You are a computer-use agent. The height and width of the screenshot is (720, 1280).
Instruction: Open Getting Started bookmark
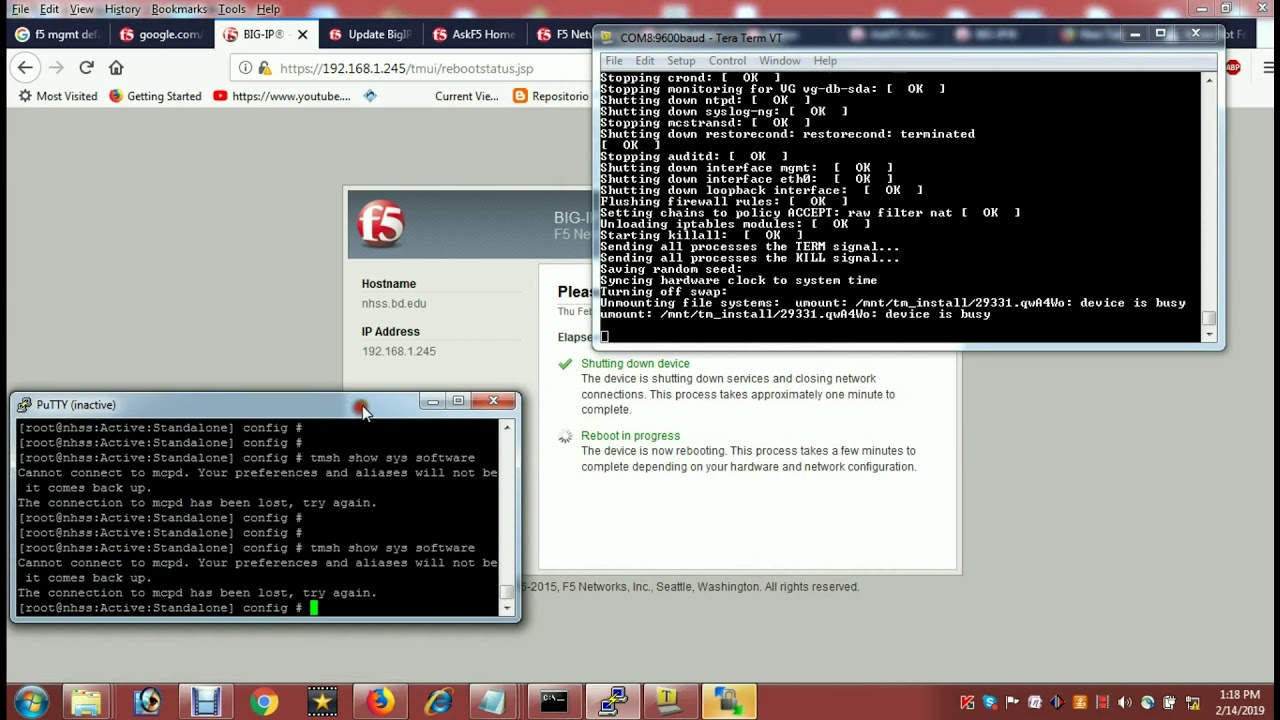tap(155, 96)
